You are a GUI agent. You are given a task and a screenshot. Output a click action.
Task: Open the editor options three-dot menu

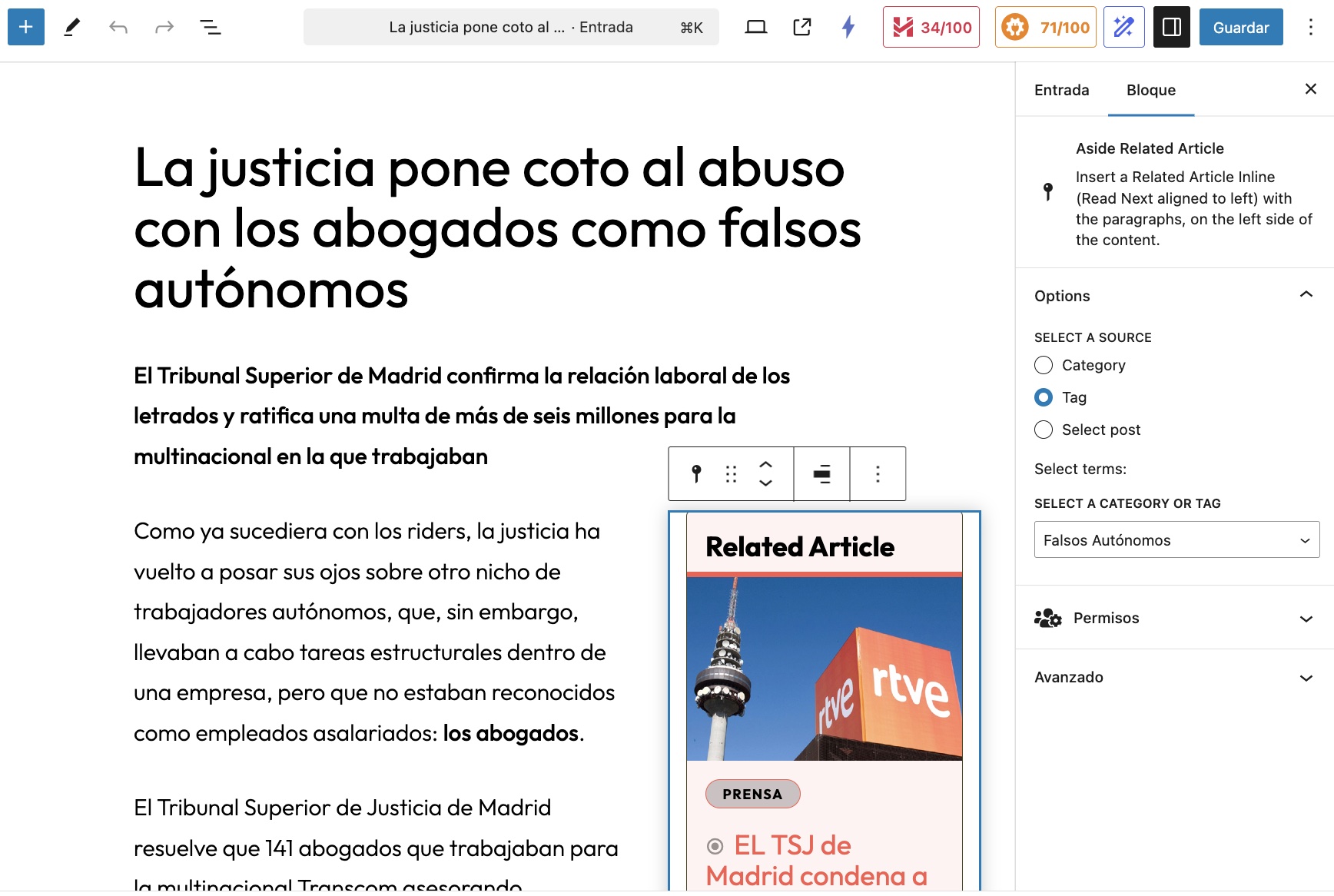pyautogui.click(x=1311, y=28)
